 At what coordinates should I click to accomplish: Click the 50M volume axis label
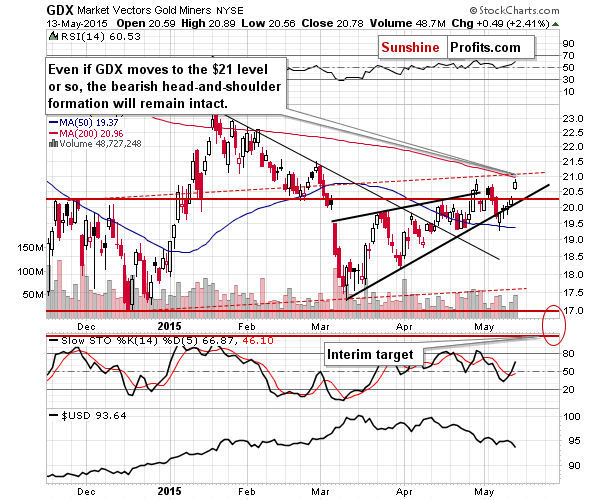click(33, 295)
